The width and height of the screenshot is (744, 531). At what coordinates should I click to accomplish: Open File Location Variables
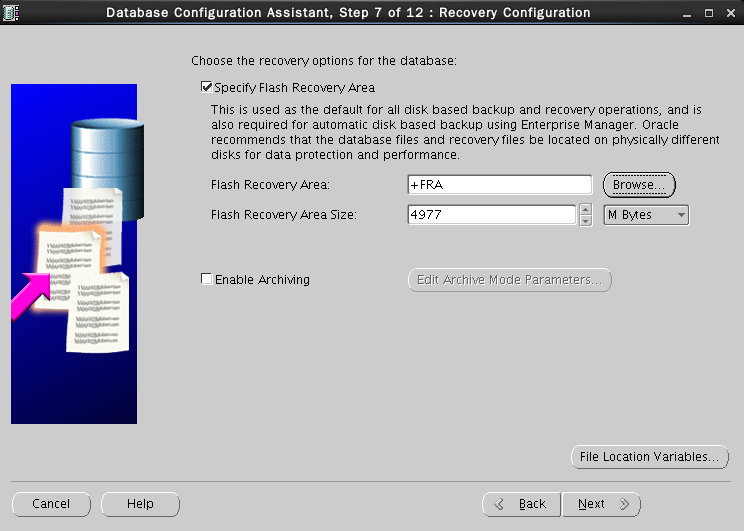[x=647, y=457]
